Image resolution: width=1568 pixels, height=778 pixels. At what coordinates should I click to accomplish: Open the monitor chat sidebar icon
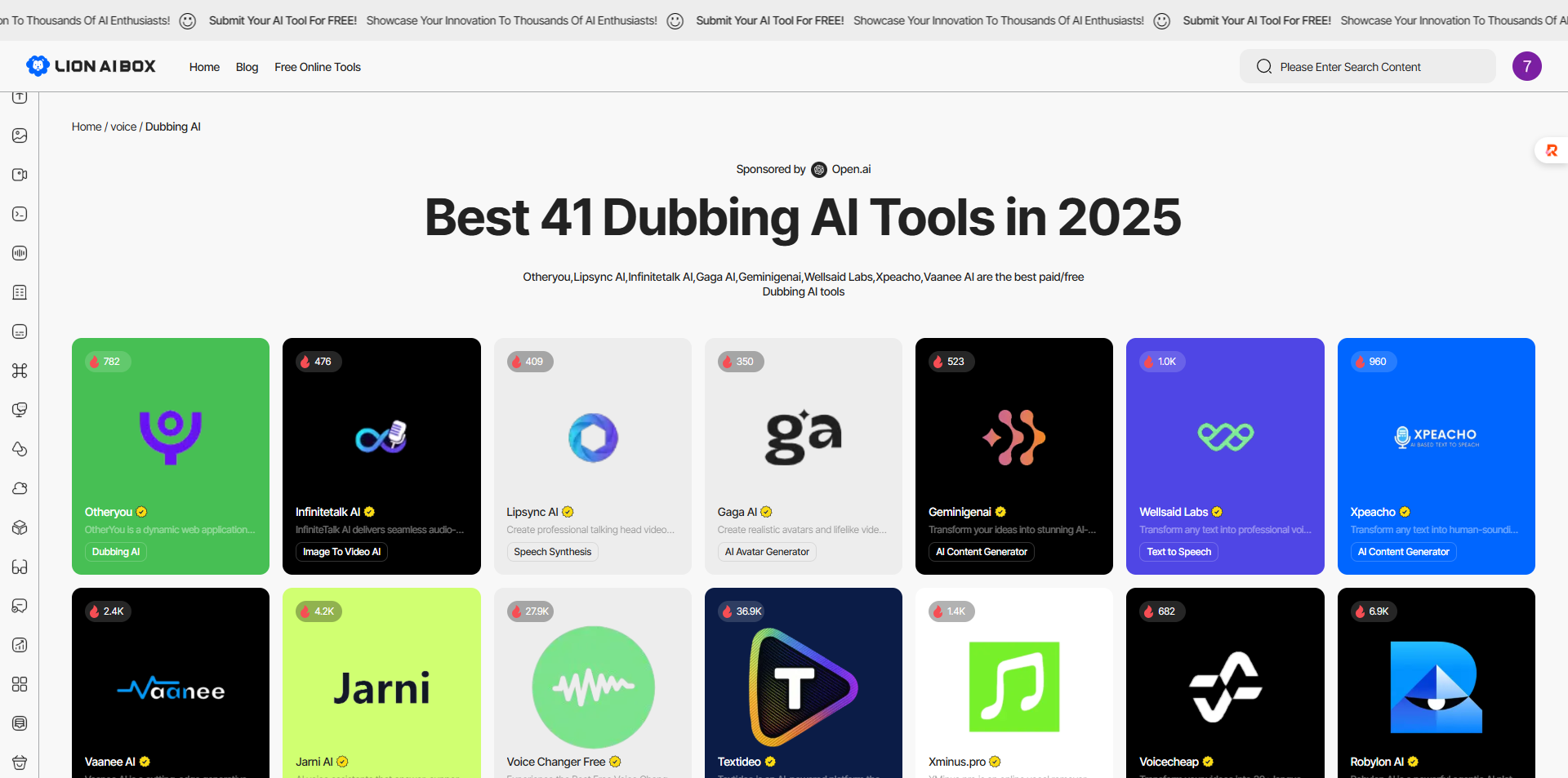(20, 410)
